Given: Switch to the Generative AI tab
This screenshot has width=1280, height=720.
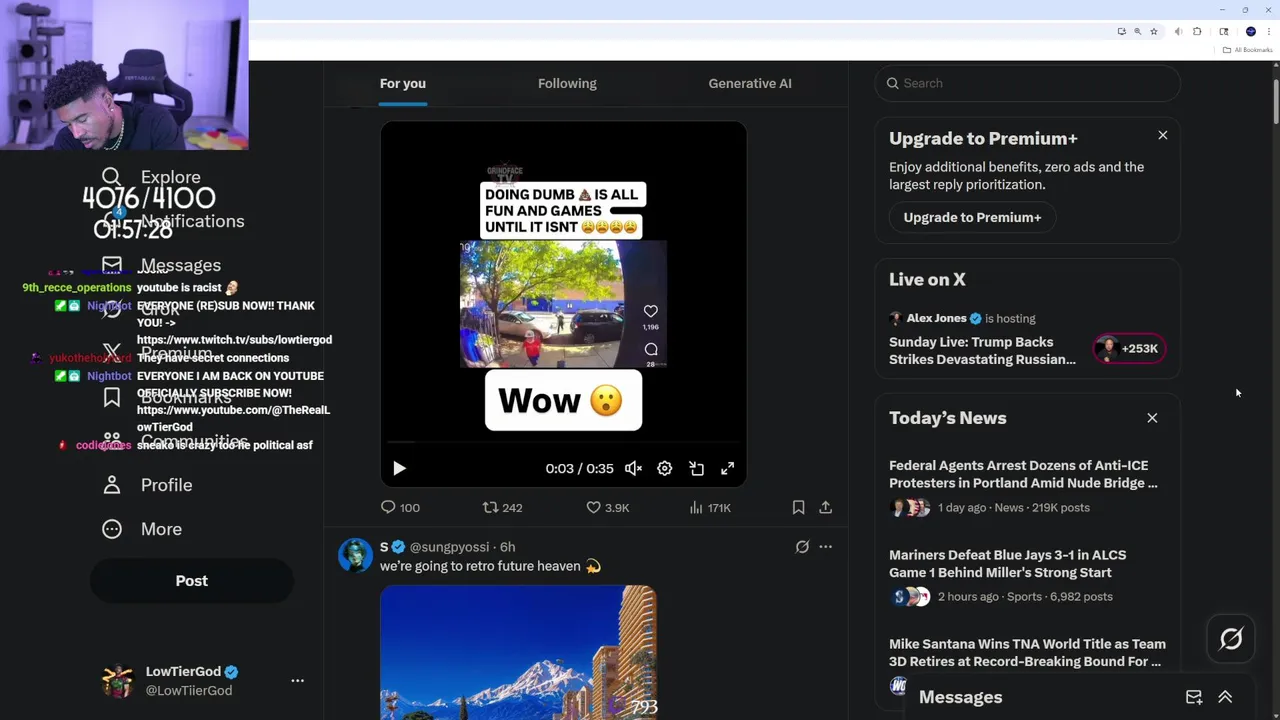Looking at the screenshot, I should (x=750, y=83).
